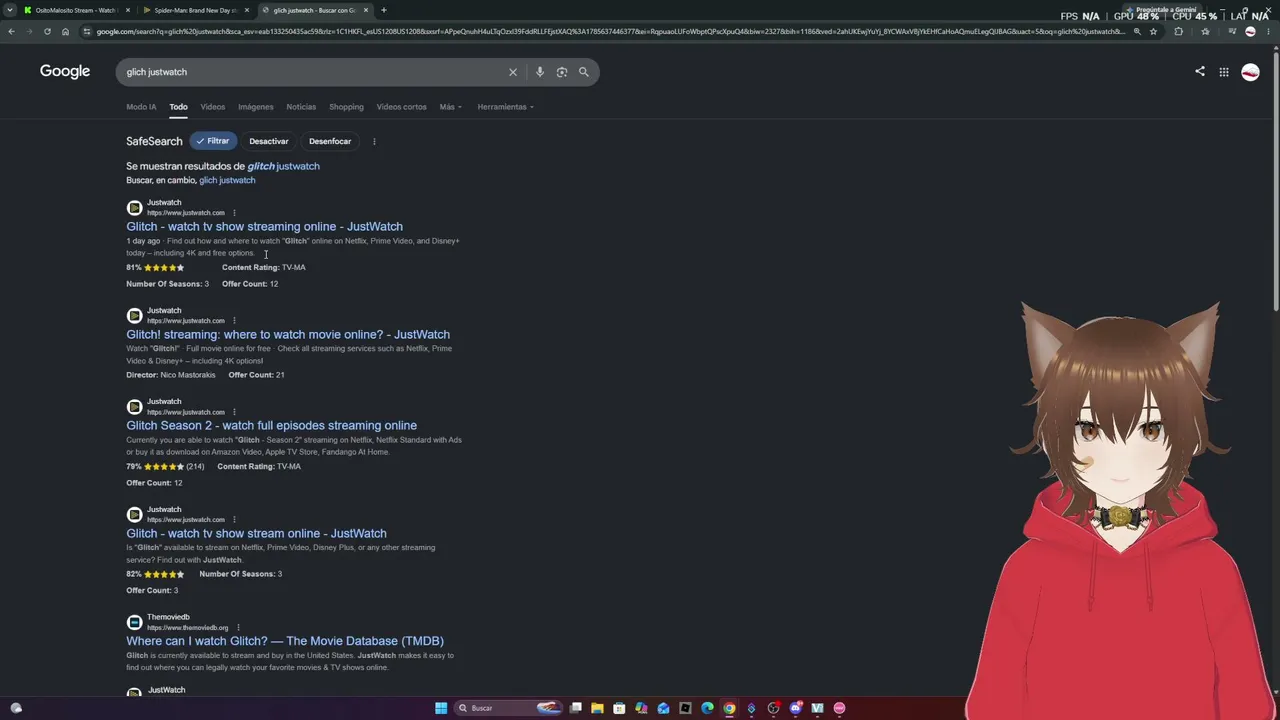
Task: Expand the Más search filter dropdown
Action: (x=450, y=107)
